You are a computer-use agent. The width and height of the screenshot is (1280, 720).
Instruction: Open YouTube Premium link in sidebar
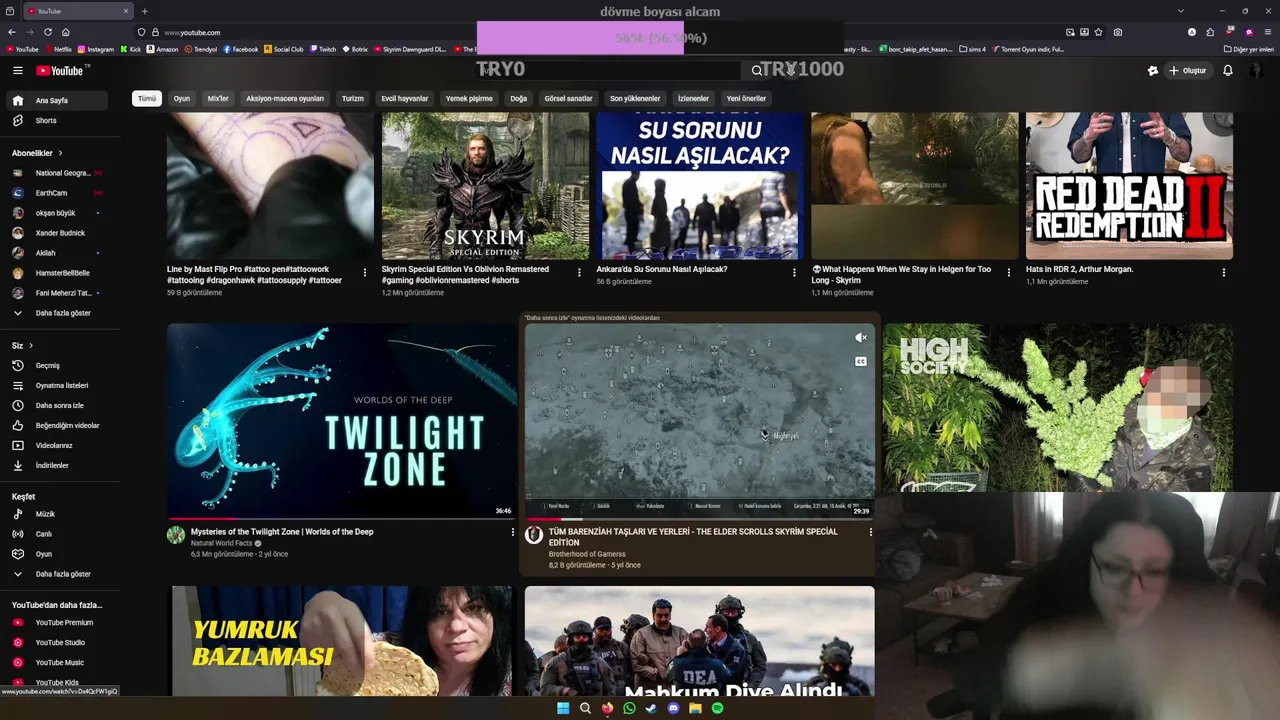[x=56, y=623]
